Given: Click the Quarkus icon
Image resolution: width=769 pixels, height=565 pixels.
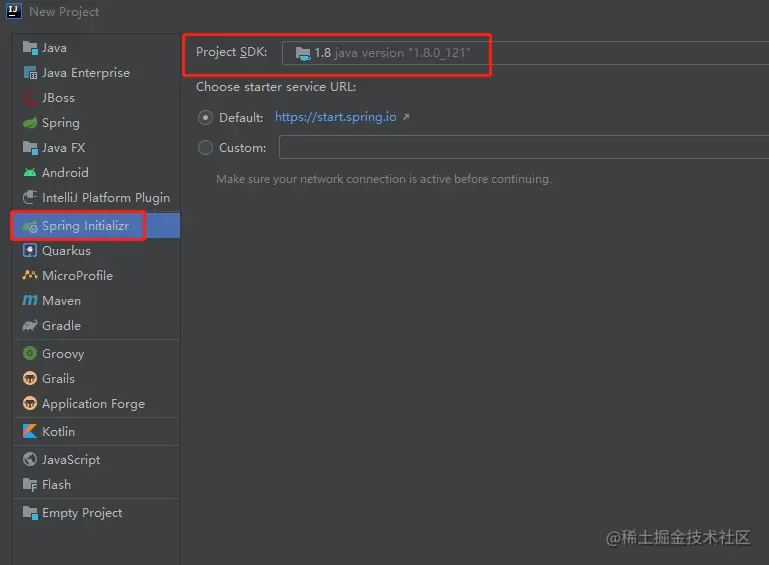Looking at the screenshot, I should click(30, 251).
